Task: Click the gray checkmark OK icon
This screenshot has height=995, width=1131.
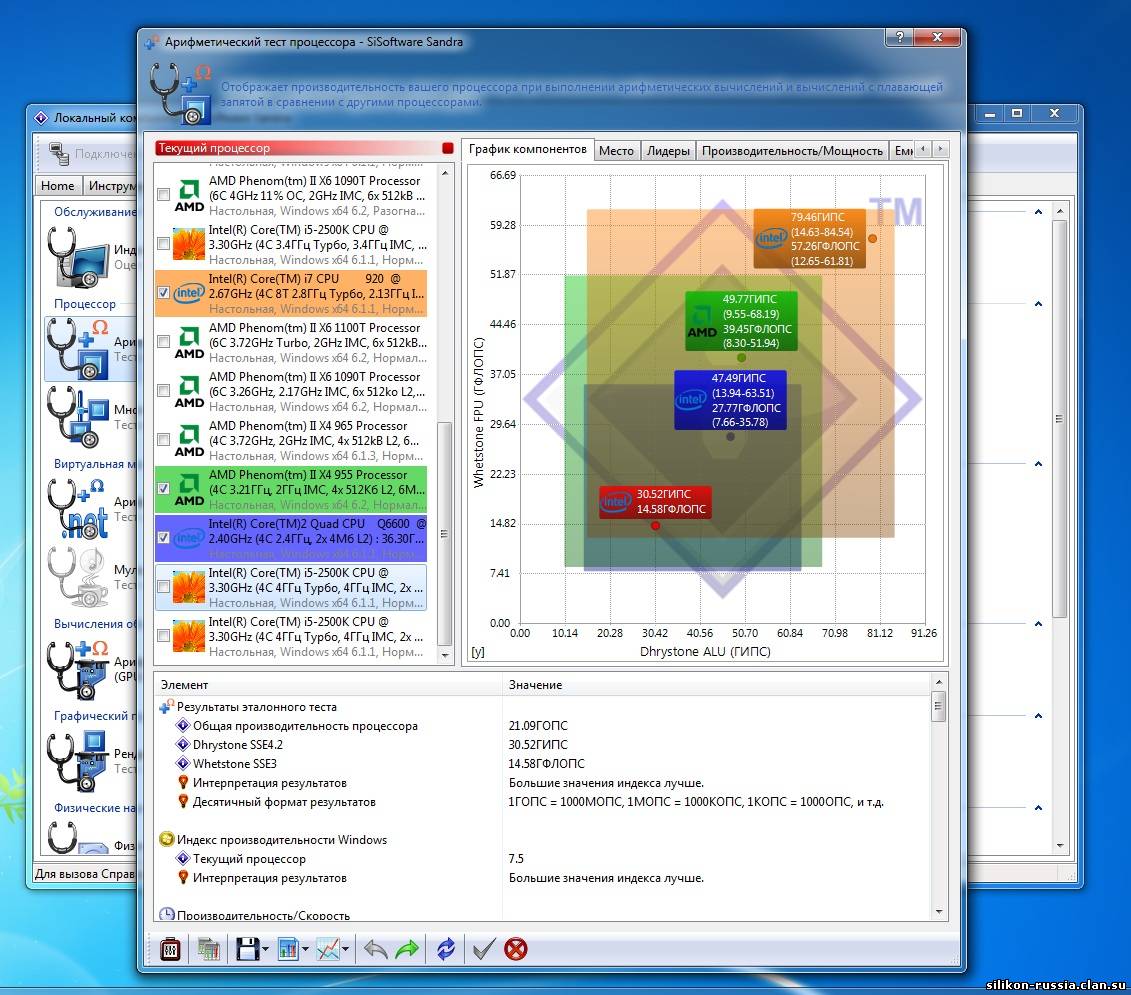Action: pos(483,949)
